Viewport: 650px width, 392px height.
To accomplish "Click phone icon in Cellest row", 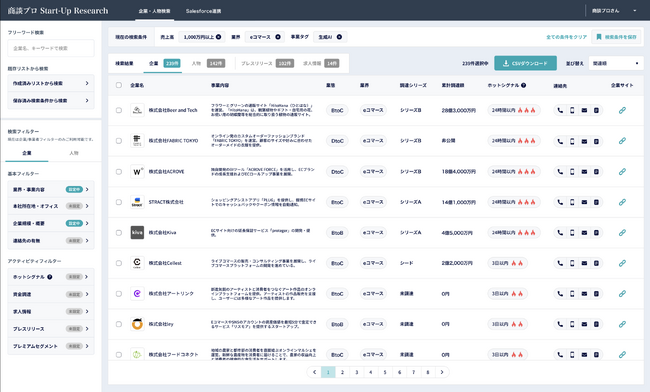I will point(560,263).
